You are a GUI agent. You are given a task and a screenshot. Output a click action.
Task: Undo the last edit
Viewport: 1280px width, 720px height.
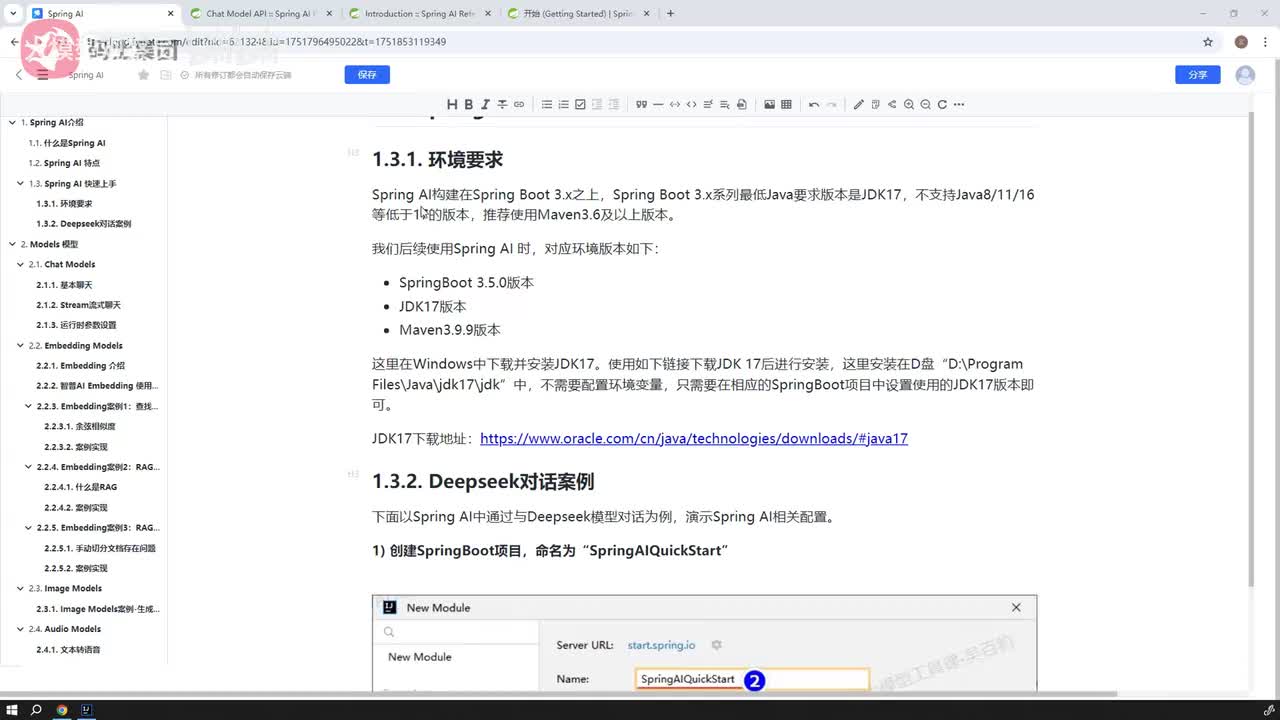click(814, 104)
